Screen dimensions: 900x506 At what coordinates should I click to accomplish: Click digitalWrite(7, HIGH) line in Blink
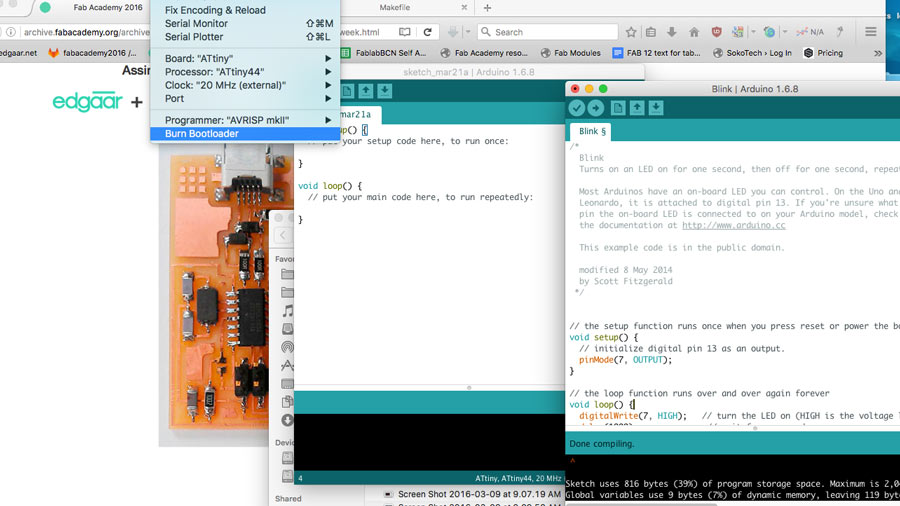633,416
